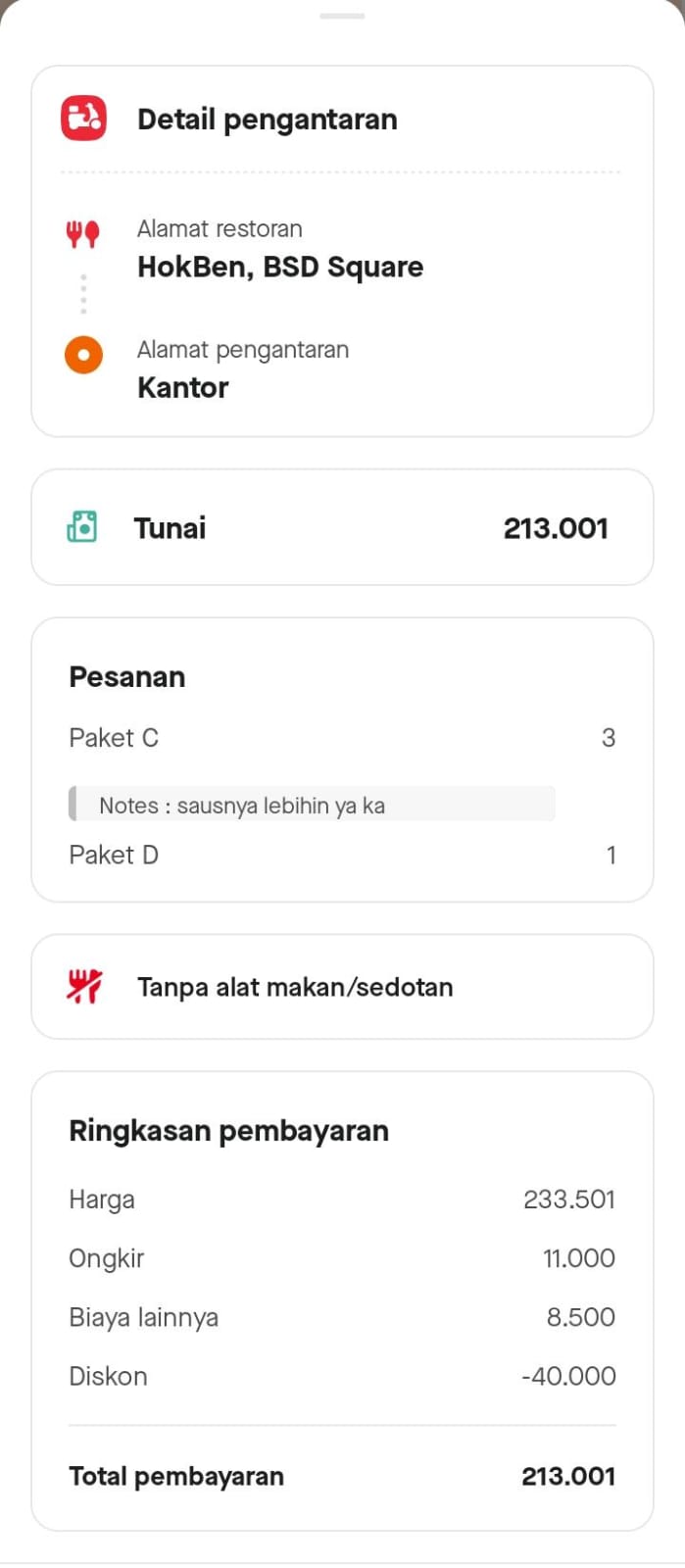Tap the Tunai payment method label
This screenshot has width=685, height=1568.
170,528
